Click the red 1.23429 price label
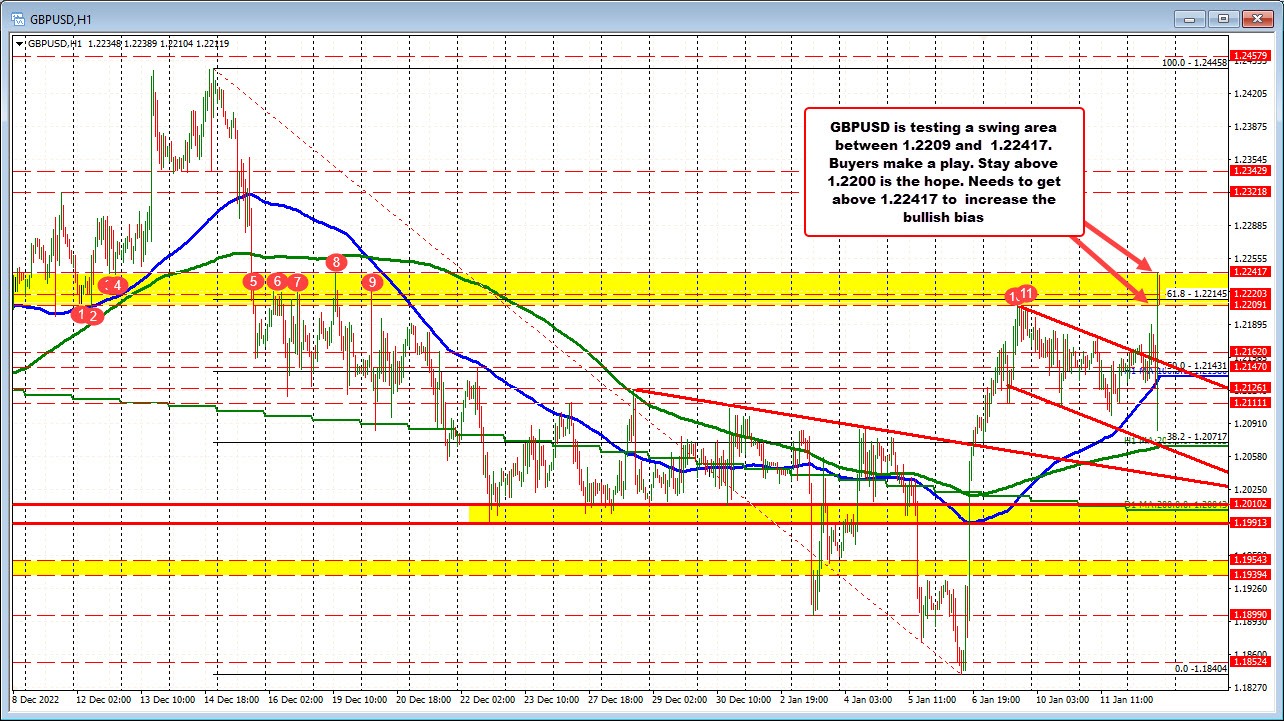The height and width of the screenshot is (721, 1284). pyautogui.click(x=1250, y=171)
